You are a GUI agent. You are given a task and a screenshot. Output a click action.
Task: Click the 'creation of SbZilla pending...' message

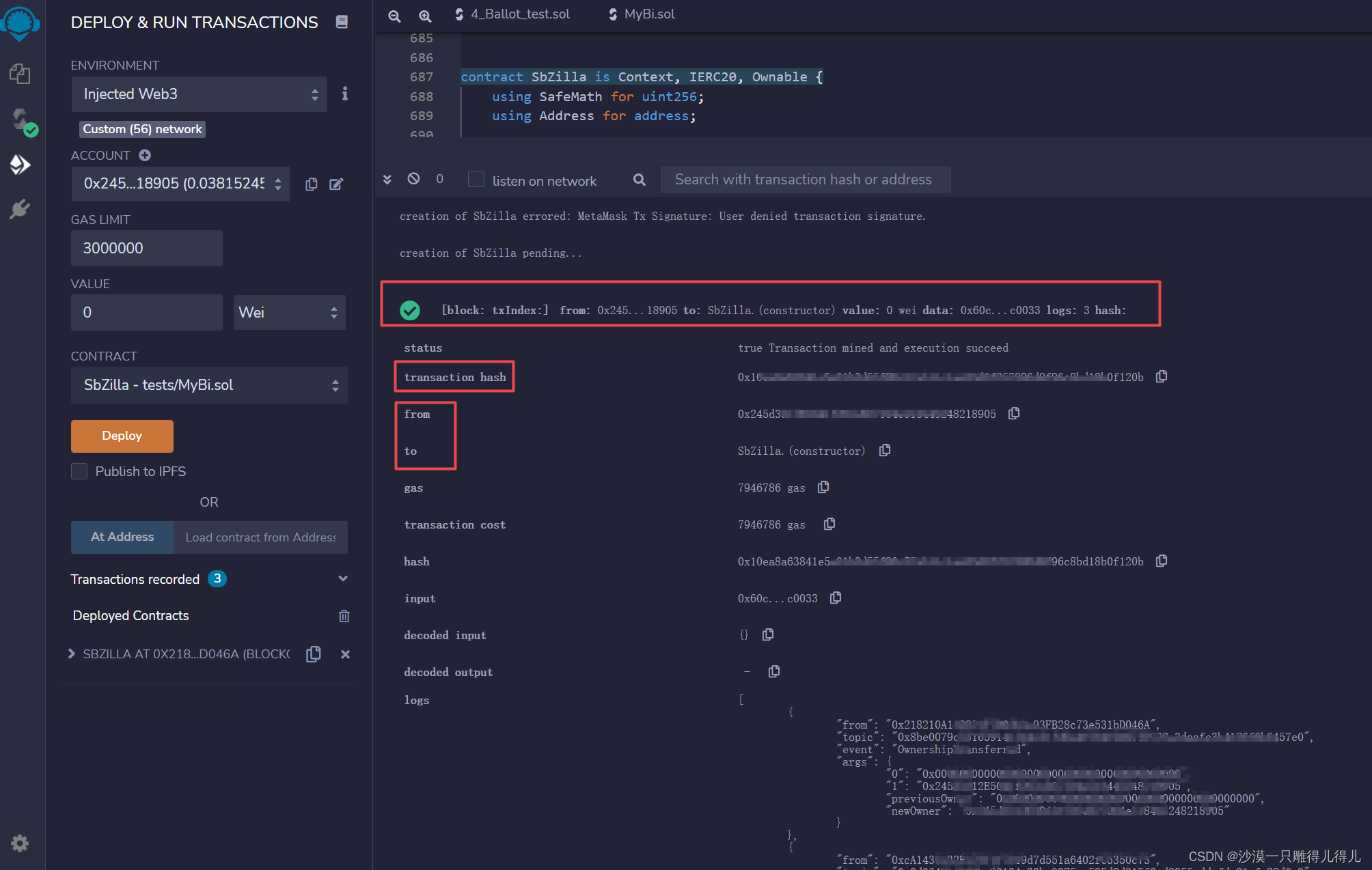tap(491, 253)
